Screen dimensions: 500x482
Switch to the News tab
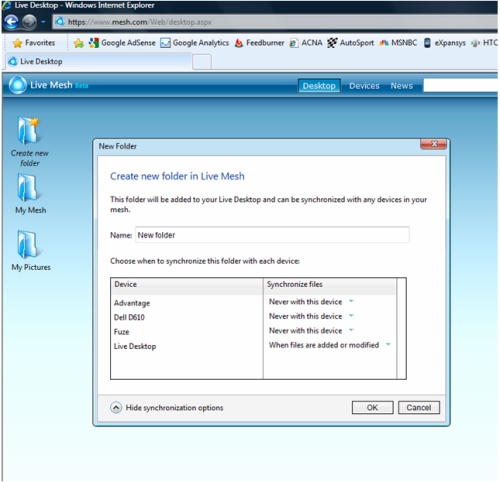402,86
